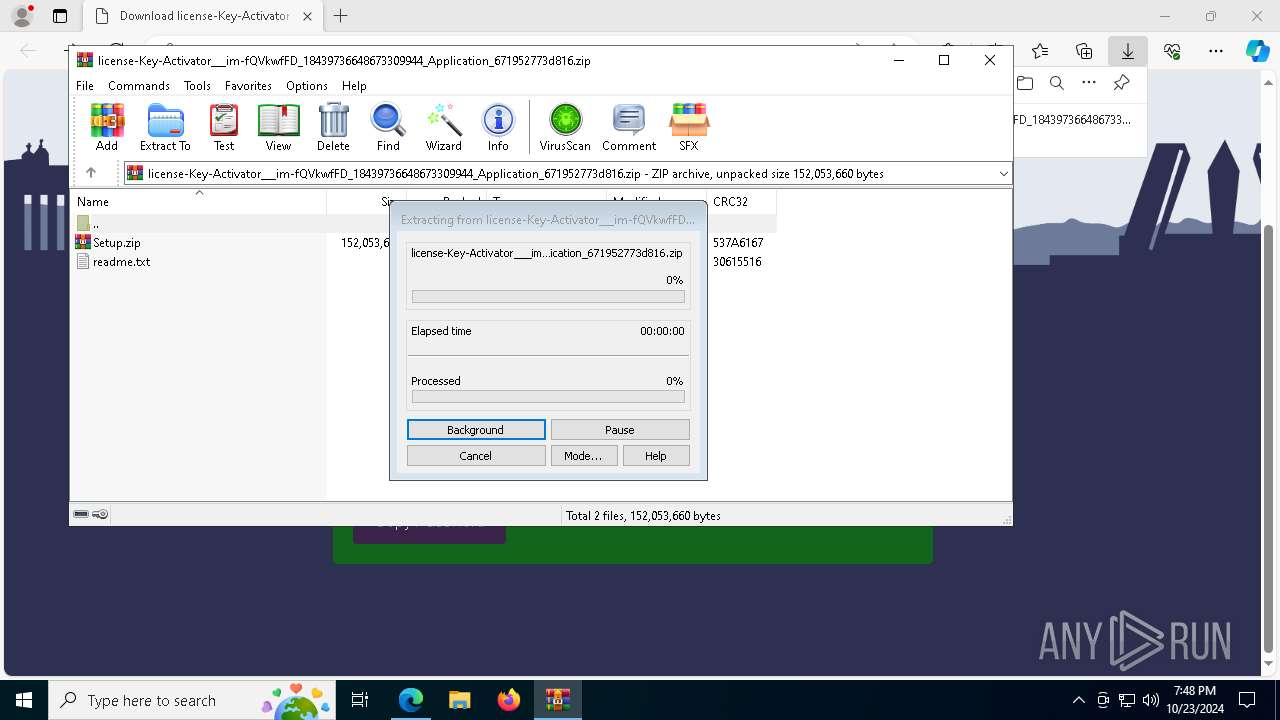Open File Explorer from taskbar
Viewport: 1280px width, 720px height.
point(459,700)
